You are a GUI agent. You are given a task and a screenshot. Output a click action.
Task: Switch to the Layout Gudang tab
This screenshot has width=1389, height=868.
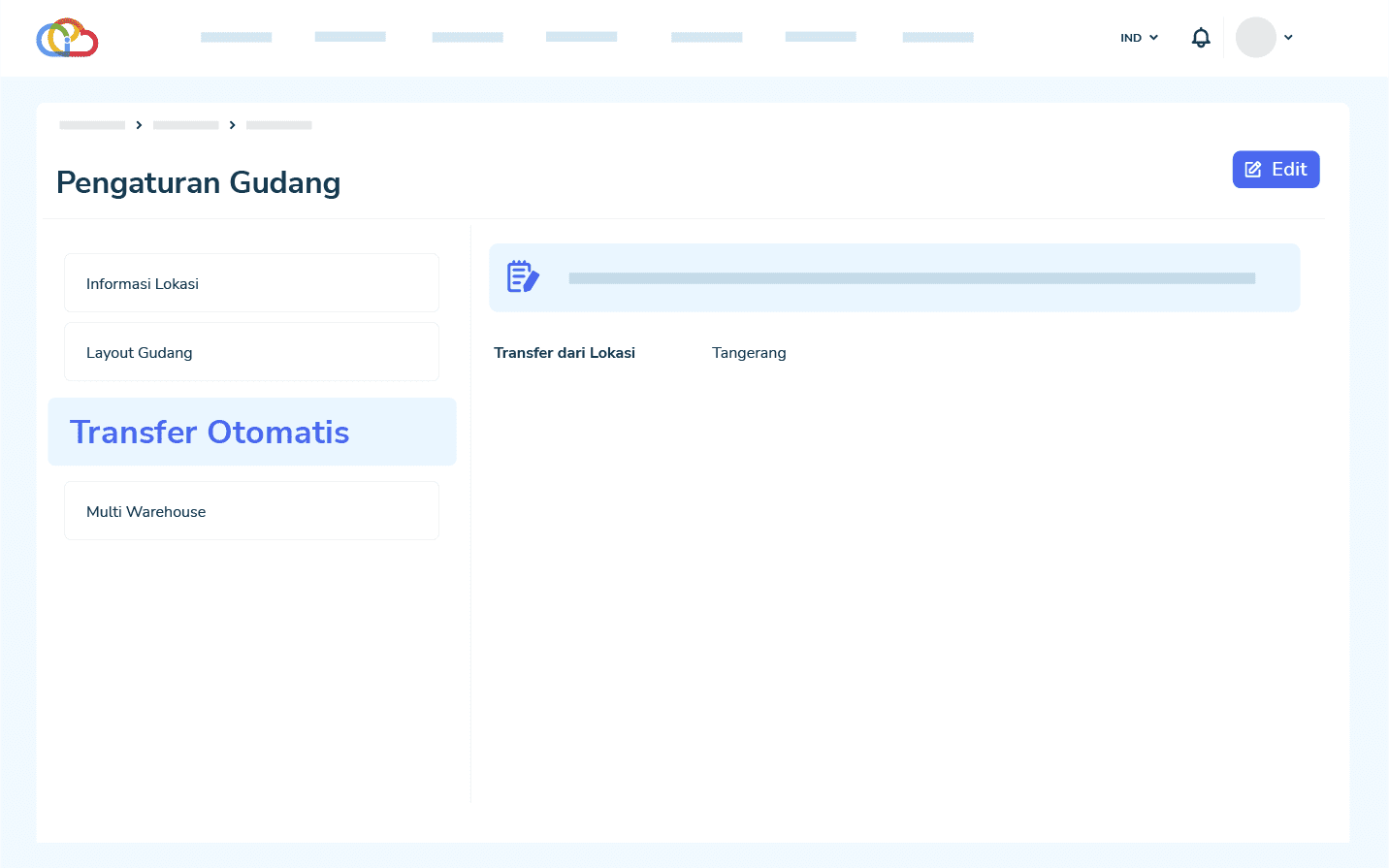pyautogui.click(x=251, y=352)
